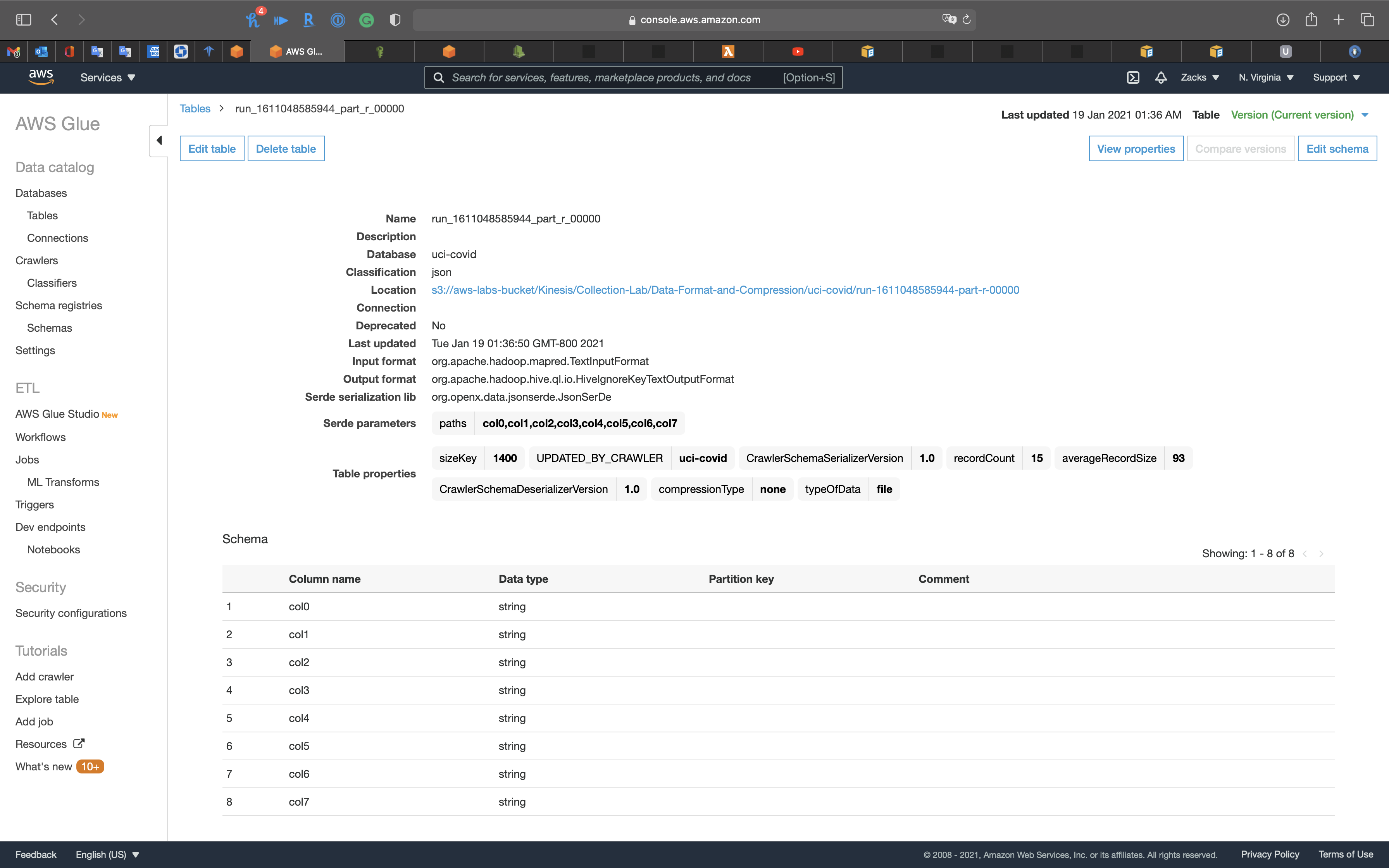Open AWS CloudShell terminal icon
Viewport: 1389px width, 868px height.
(x=1132, y=77)
